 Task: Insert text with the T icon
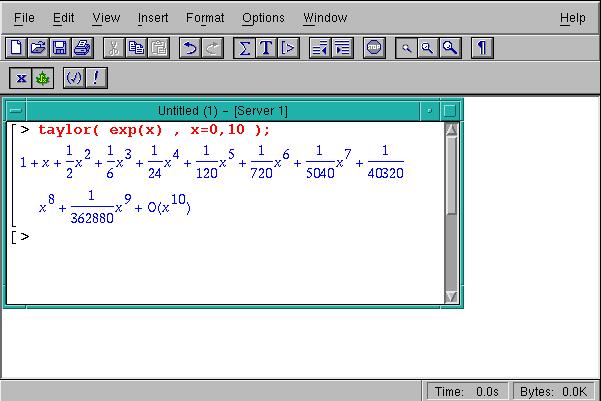point(266,47)
